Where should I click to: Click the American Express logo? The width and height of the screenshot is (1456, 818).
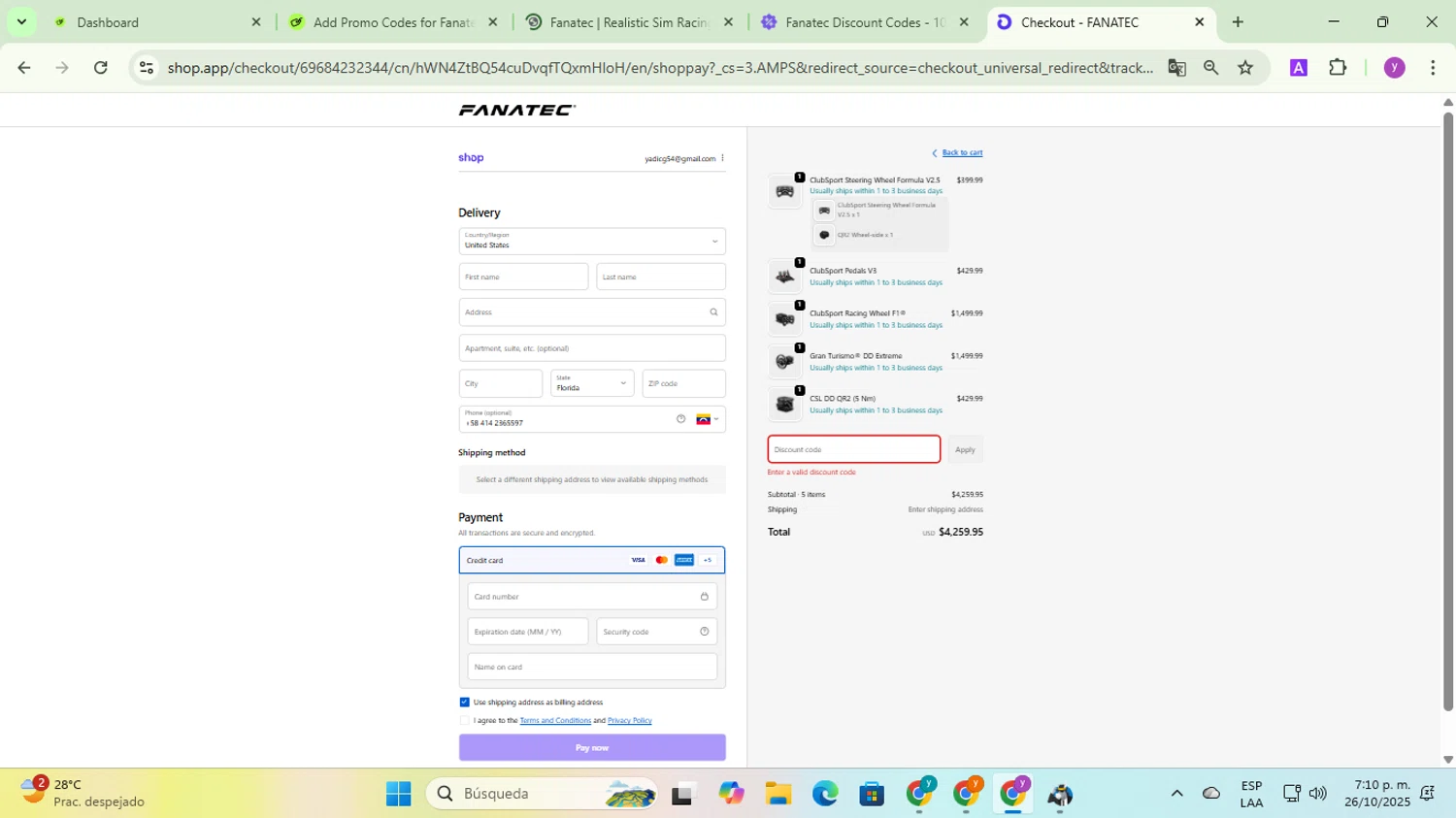click(x=684, y=560)
